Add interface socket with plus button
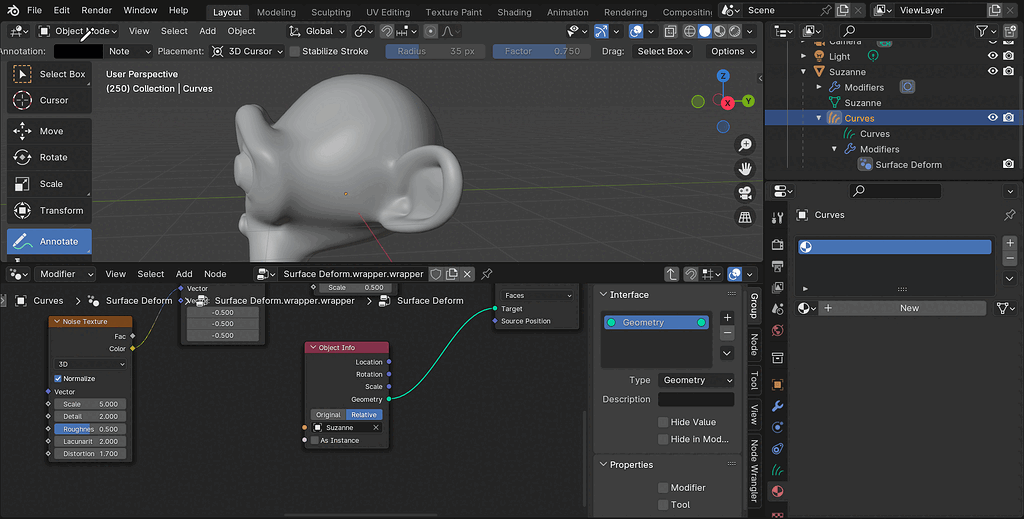1024x519 pixels. coord(727,318)
